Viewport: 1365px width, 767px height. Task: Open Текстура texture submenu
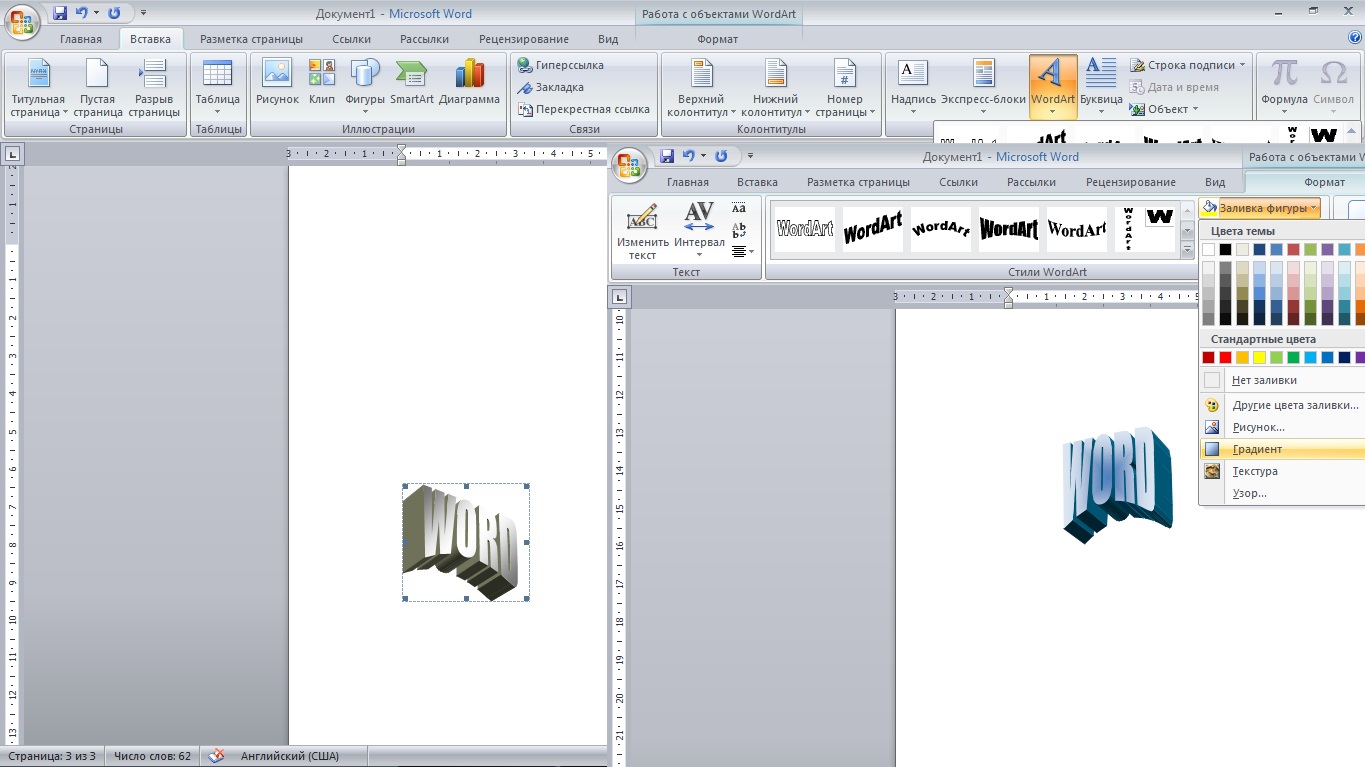click(x=1282, y=471)
